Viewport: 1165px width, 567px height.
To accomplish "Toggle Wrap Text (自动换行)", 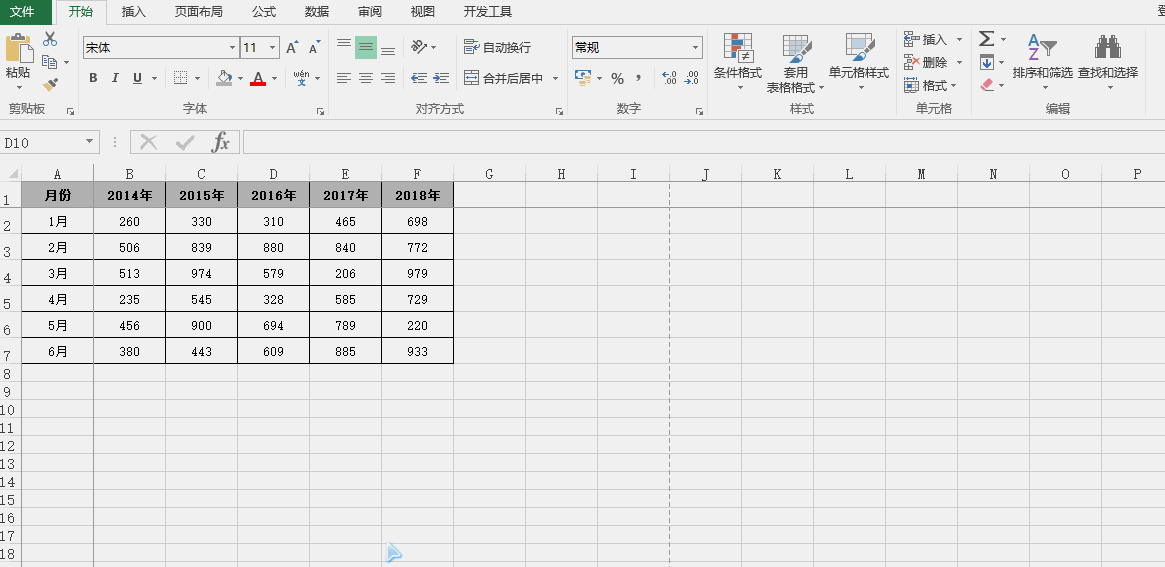I will click(x=497, y=48).
